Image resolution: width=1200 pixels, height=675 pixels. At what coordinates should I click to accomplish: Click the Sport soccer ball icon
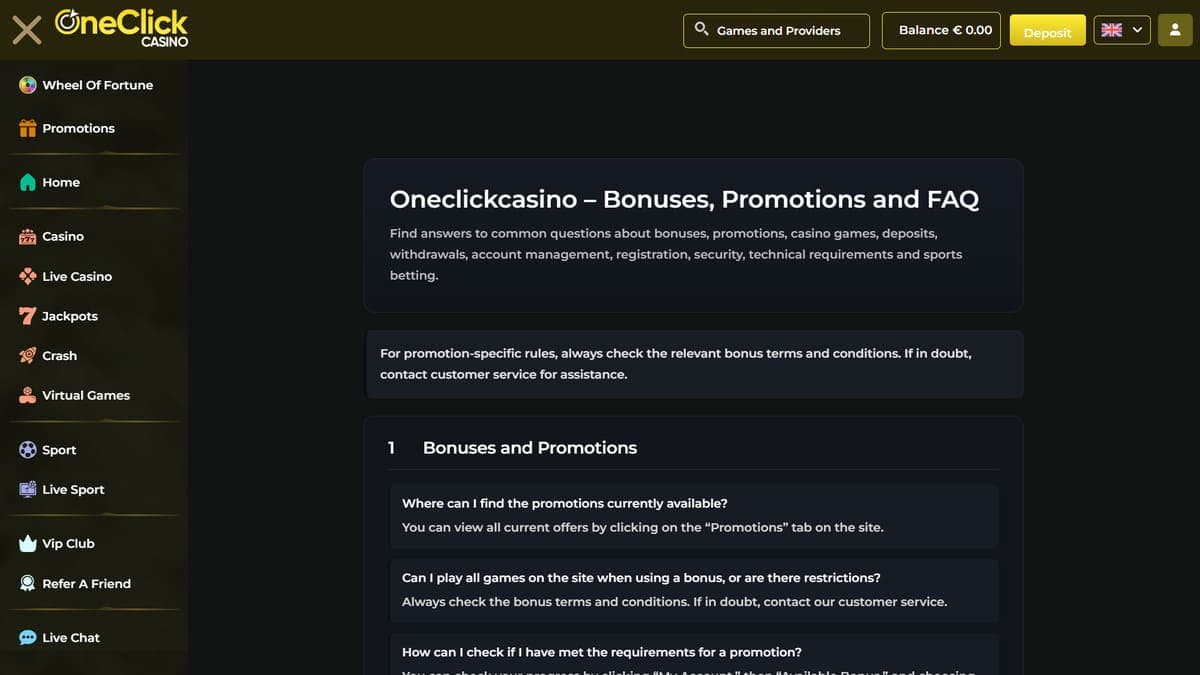tap(28, 450)
